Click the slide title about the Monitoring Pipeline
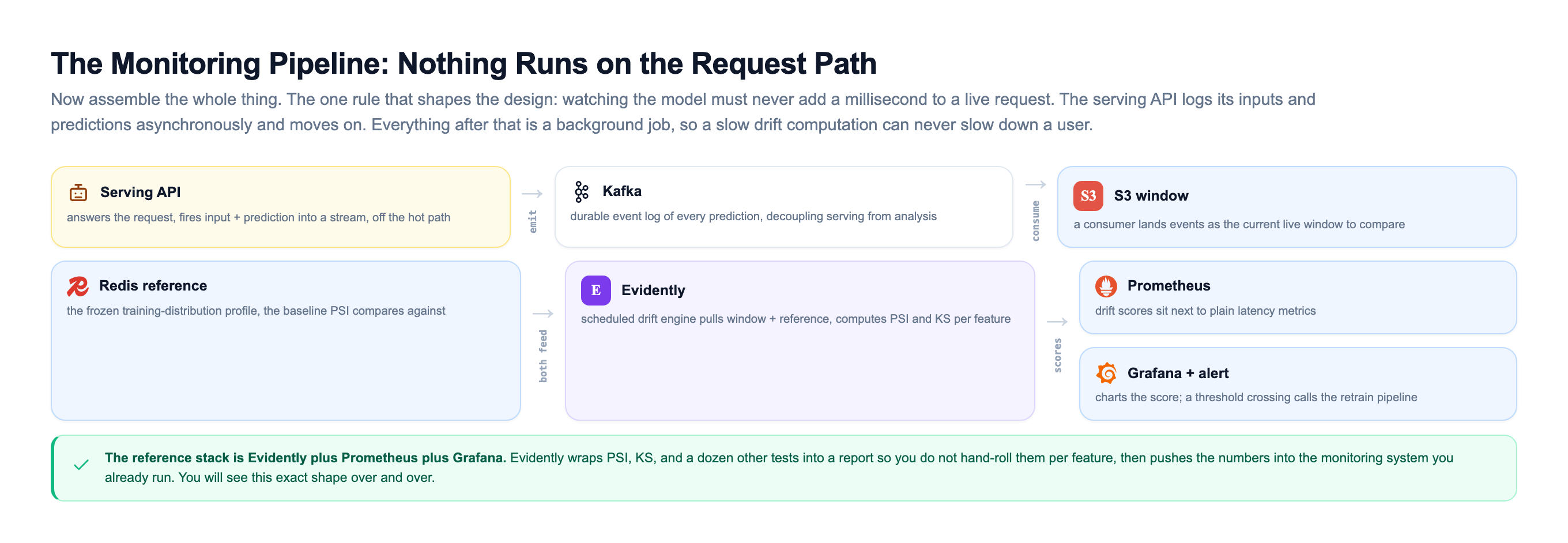 463,63
